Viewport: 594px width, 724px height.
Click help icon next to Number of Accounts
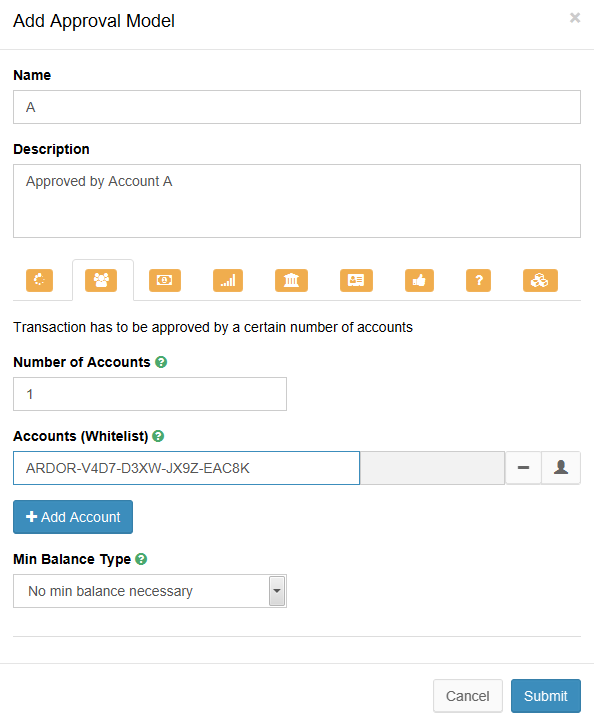[x=161, y=362]
